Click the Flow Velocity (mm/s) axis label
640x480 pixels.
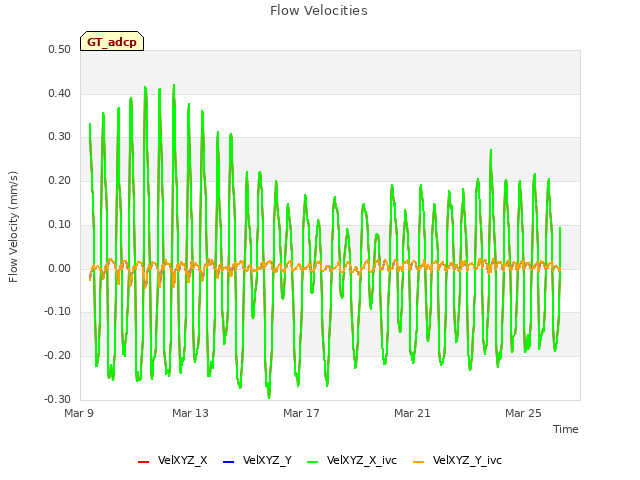point(13,227)
